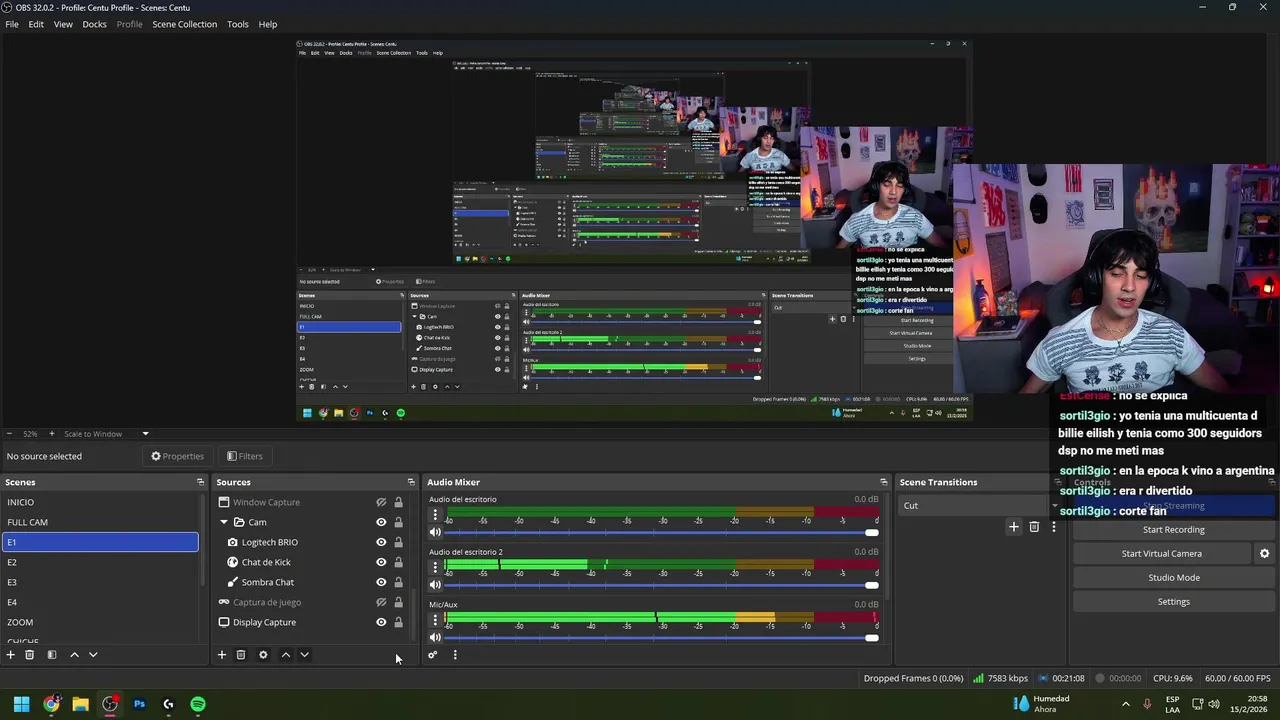Open the View menu
This screenshot has width=1280, height=720.
click(x=63, y=24)
